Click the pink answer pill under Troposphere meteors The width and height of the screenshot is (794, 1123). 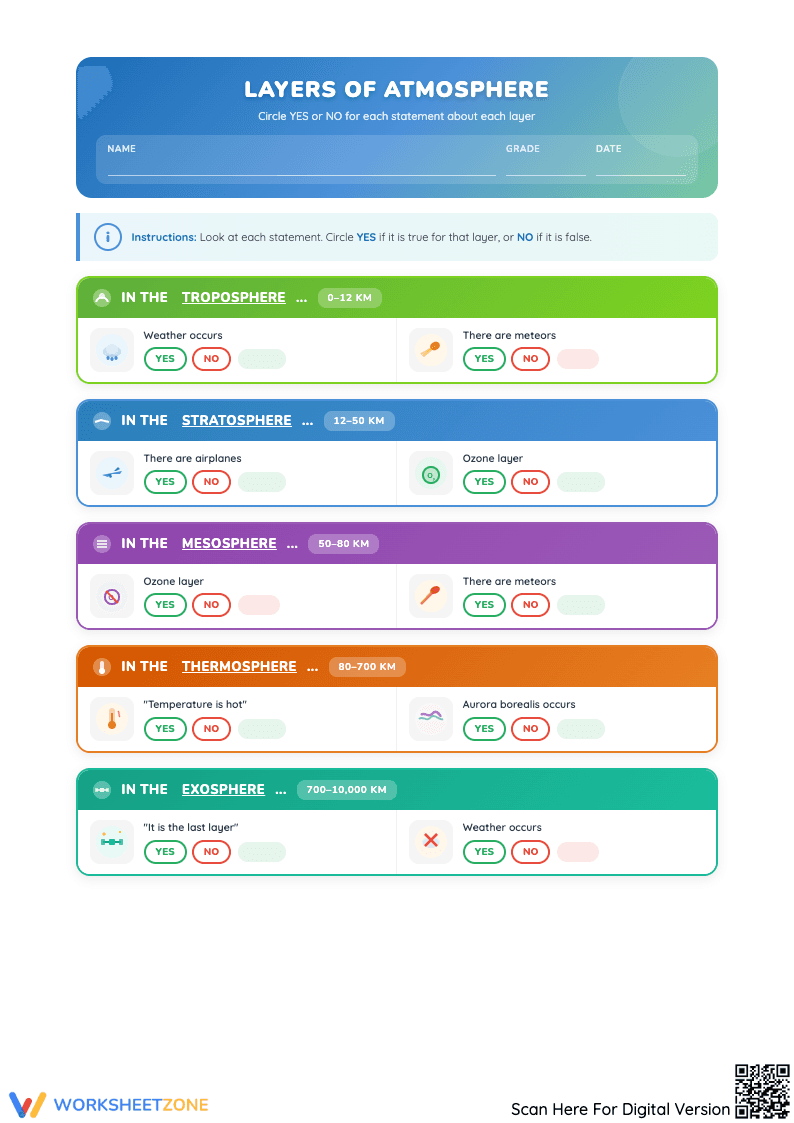(578, 359)
